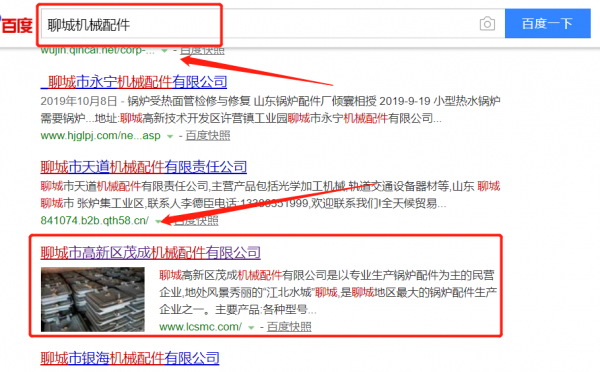Click the www.lcsmc.com green URL
600x372 pixels.
pyautogui.click(x=201, y=327)
